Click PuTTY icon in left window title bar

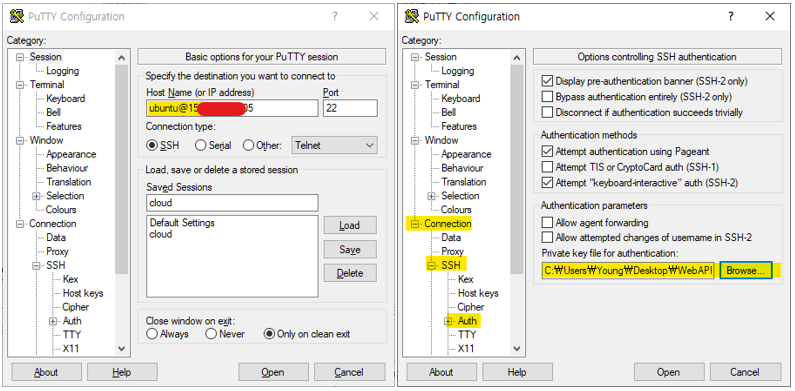tap(17, 16)
